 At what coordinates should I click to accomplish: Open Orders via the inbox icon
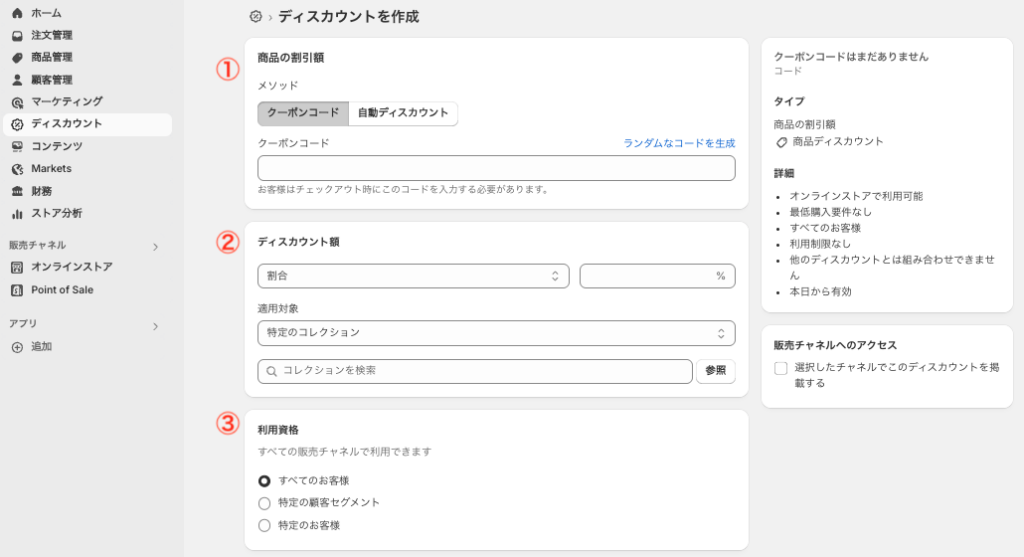17,36
